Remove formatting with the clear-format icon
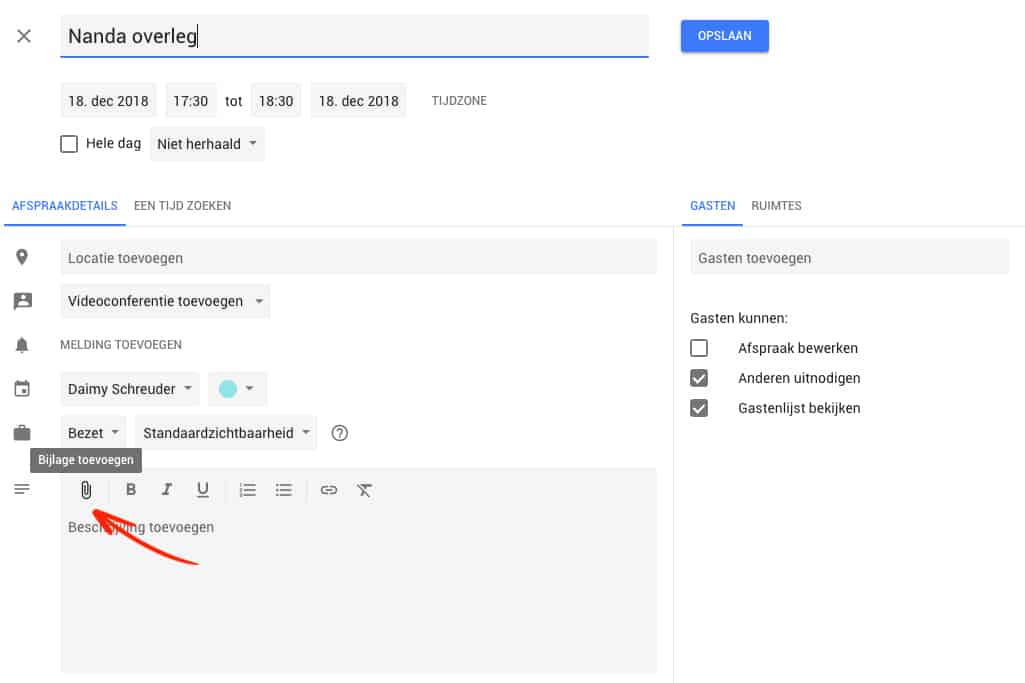The width and height of the screenshot is (1025, 683). (364, 489)
